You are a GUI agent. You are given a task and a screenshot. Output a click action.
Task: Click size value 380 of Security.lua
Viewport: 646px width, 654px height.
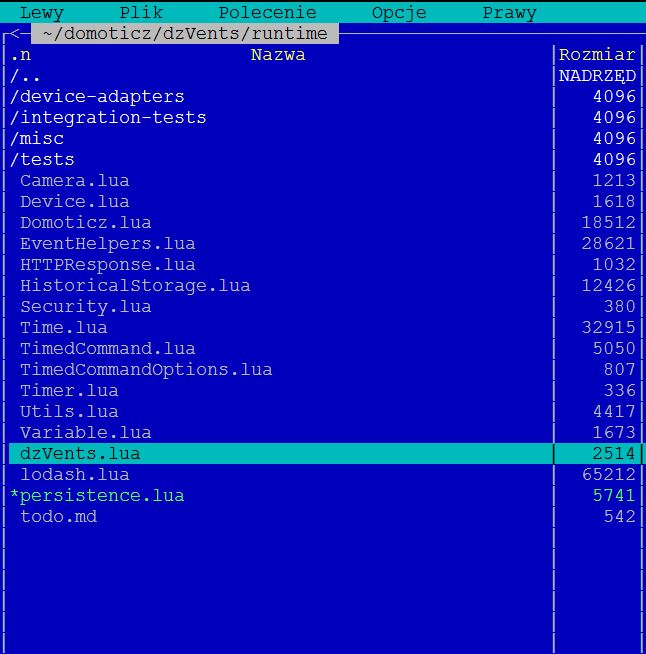click(619, 307)
